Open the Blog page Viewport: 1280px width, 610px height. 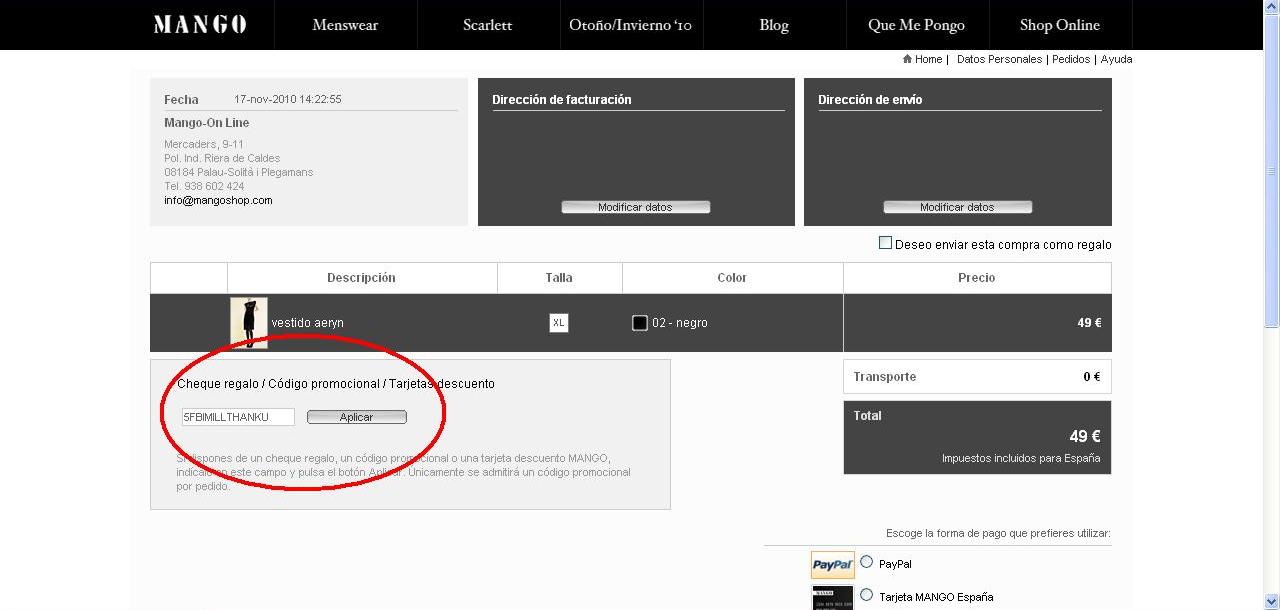[774, 25]
